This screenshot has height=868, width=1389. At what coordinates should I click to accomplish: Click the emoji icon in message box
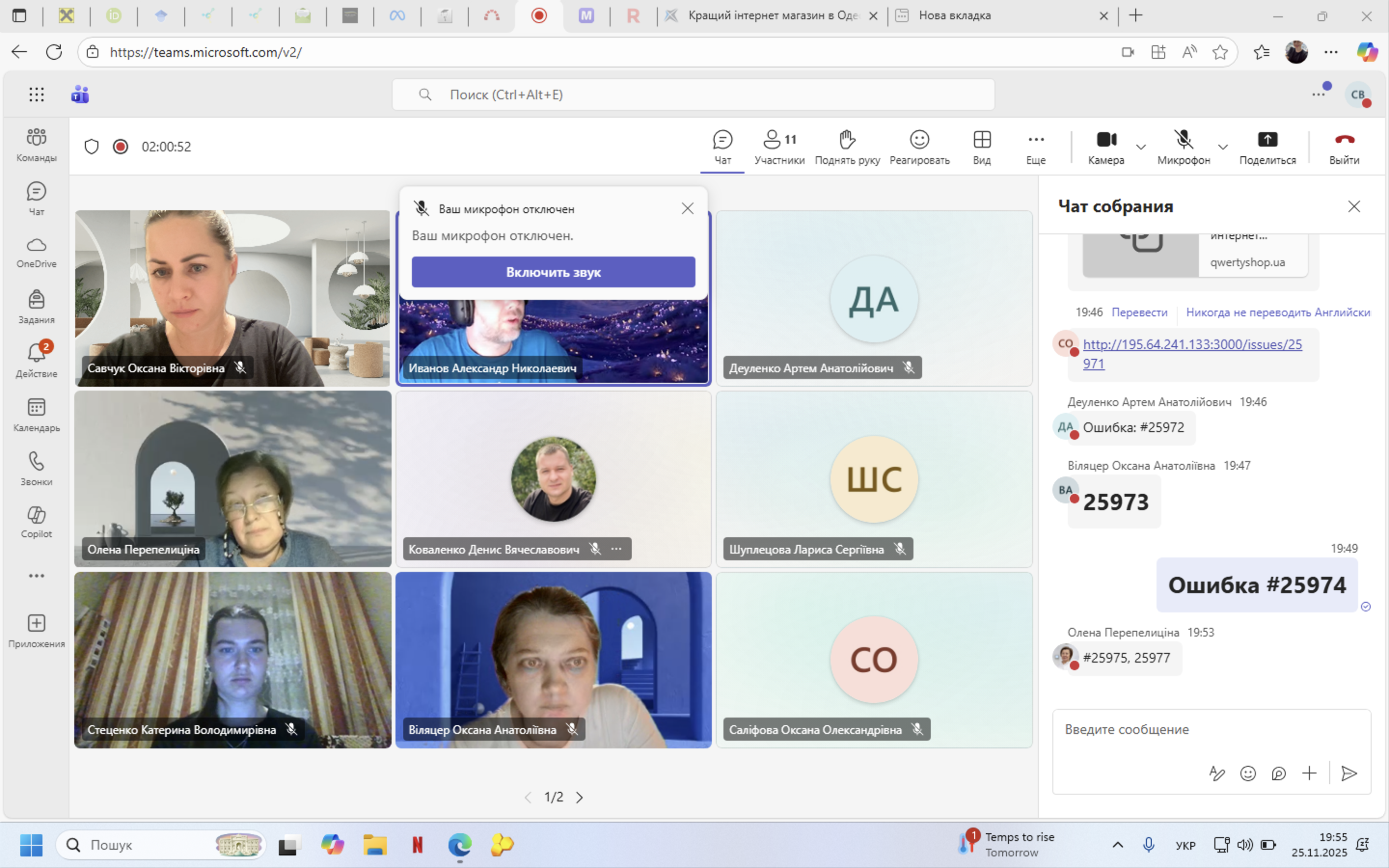pos(1248,773)
